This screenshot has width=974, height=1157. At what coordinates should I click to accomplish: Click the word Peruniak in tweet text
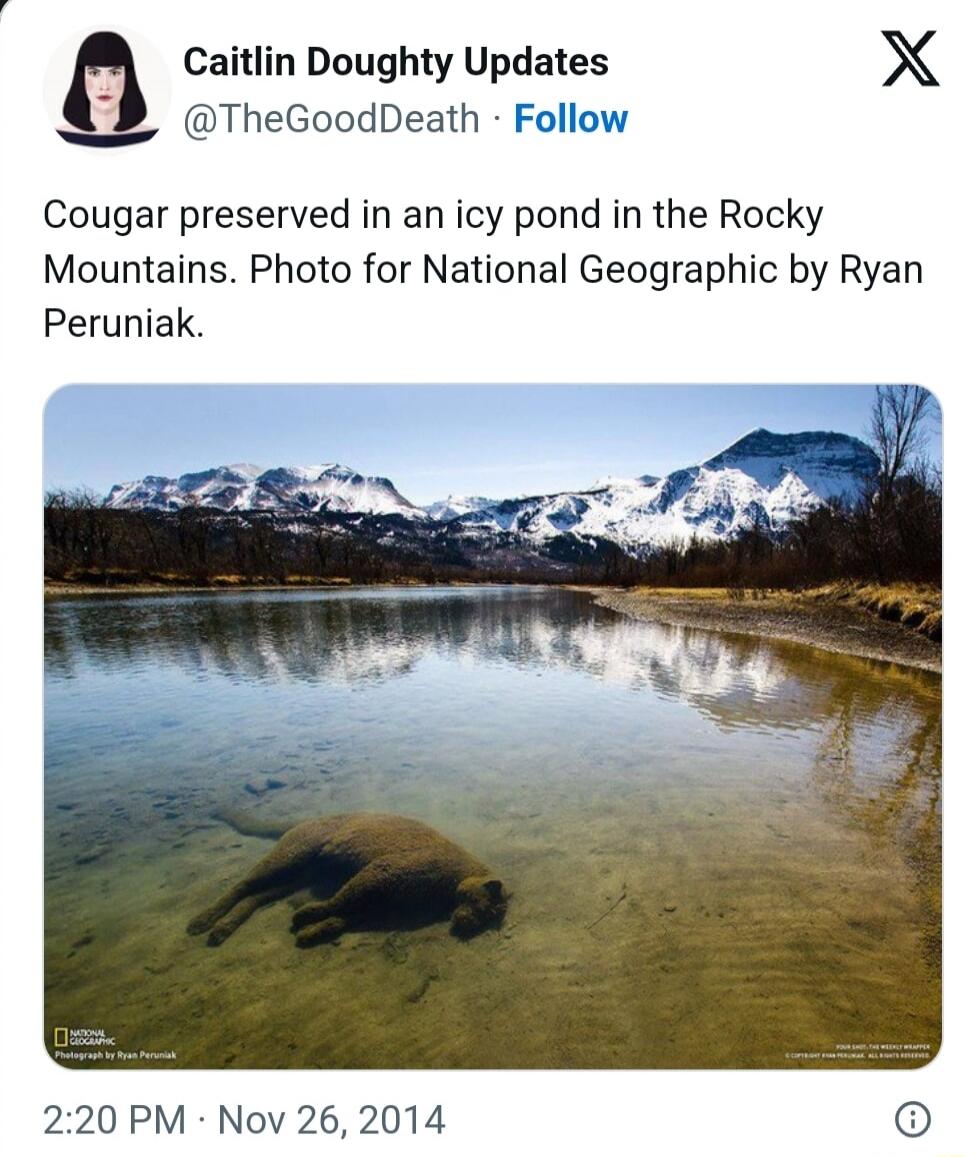(122, 322)
